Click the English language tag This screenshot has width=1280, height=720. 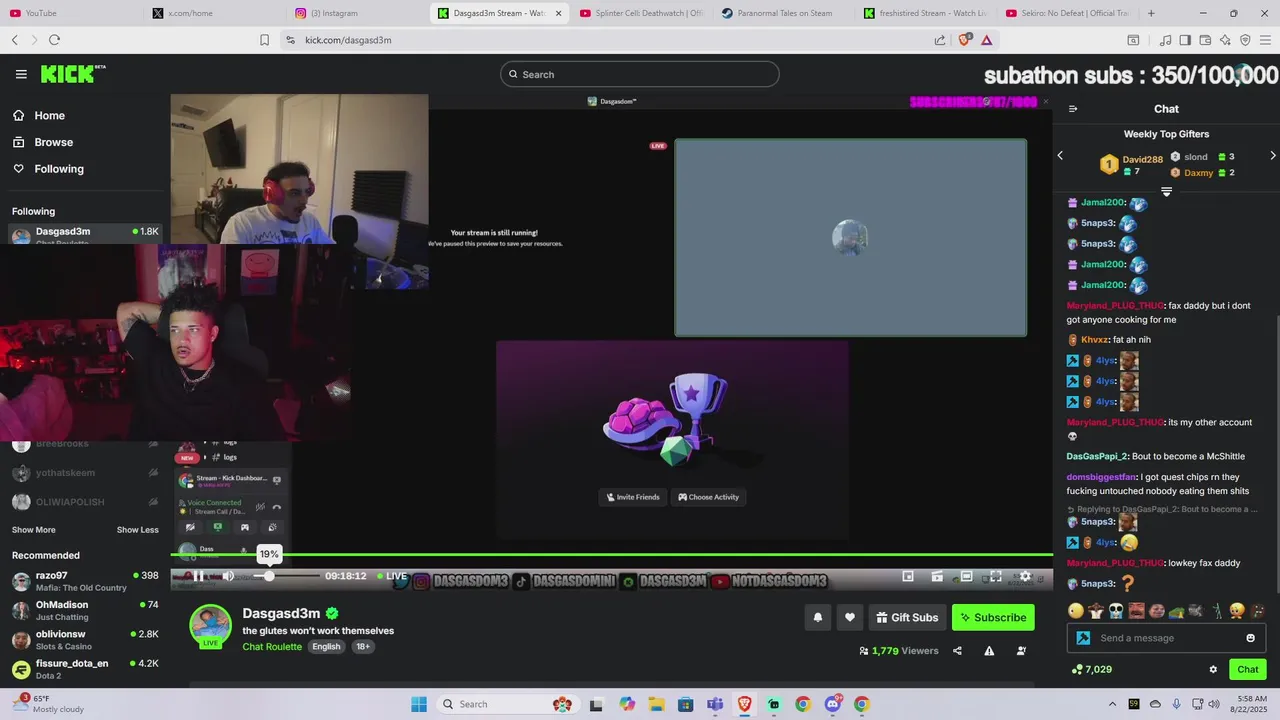(x=326, y=647)
